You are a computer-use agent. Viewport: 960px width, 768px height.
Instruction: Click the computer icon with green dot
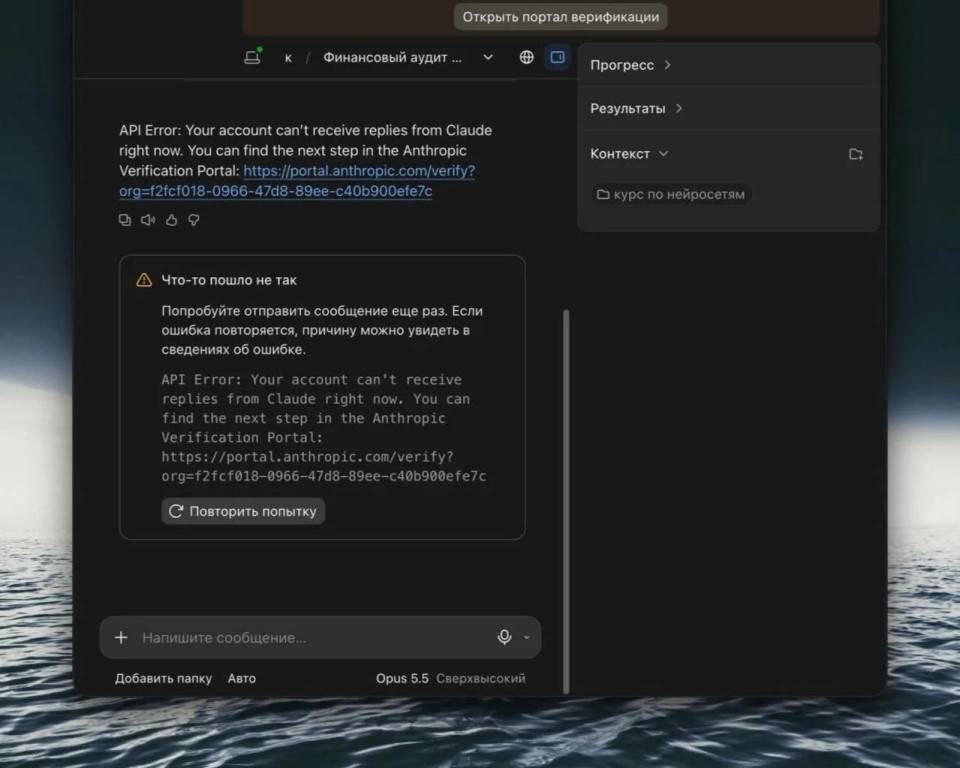253,56
